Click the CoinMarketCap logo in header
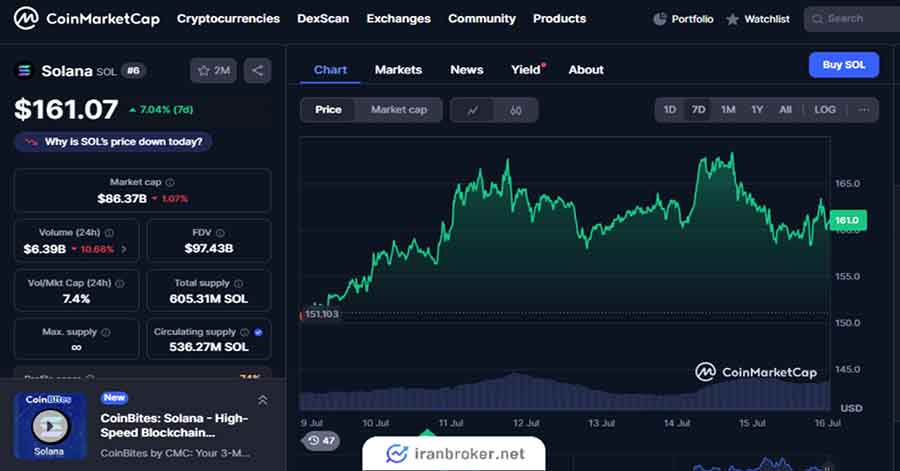 (87, 18)
